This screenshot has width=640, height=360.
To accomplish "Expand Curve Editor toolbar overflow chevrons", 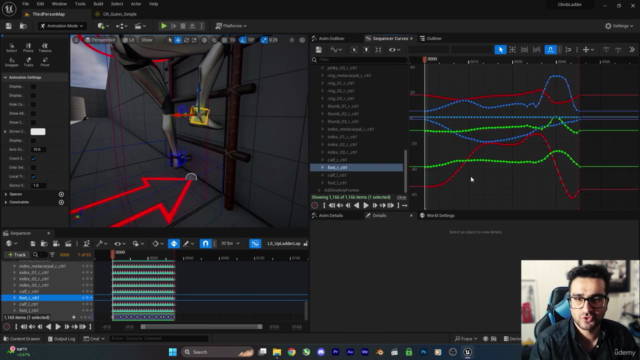I will click(632, 50).
